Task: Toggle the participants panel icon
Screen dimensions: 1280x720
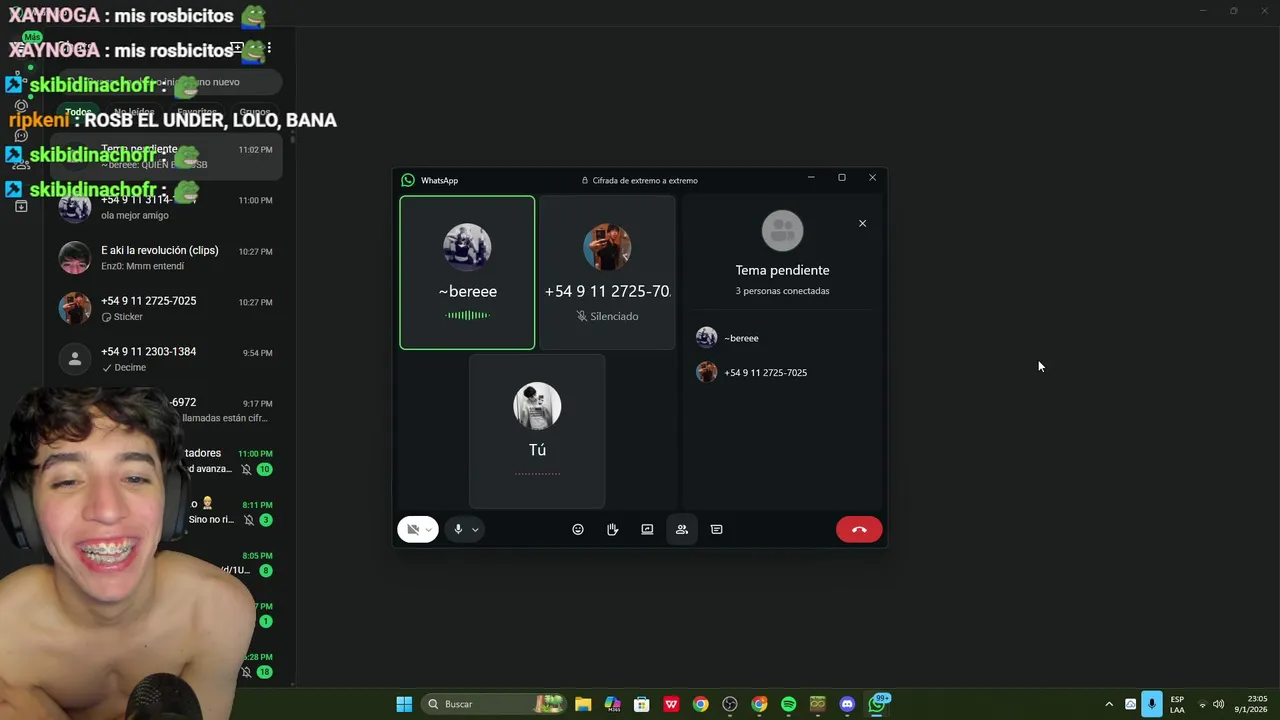Action: 682,529
